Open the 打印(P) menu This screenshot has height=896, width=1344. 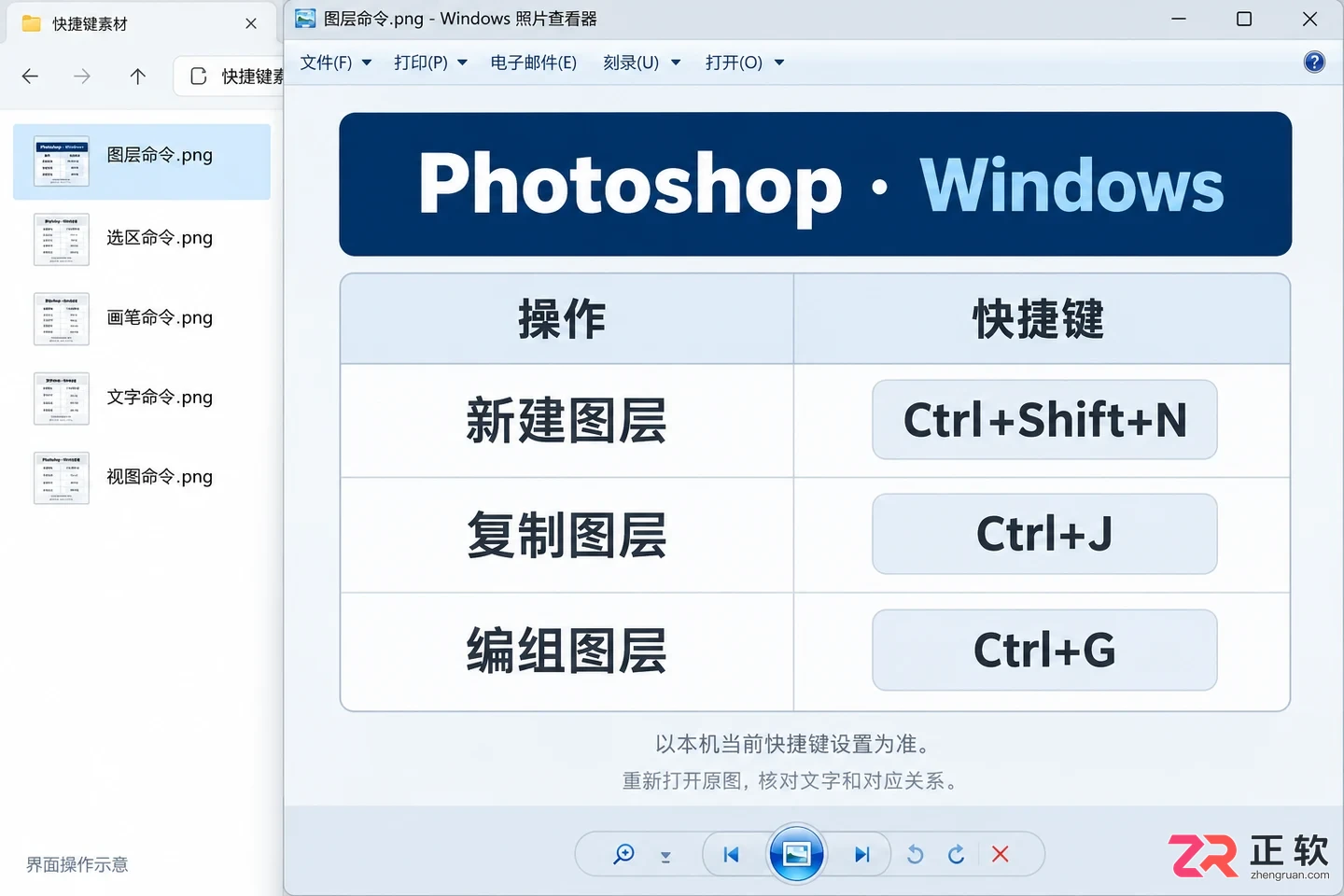click(x=421, y=63)
